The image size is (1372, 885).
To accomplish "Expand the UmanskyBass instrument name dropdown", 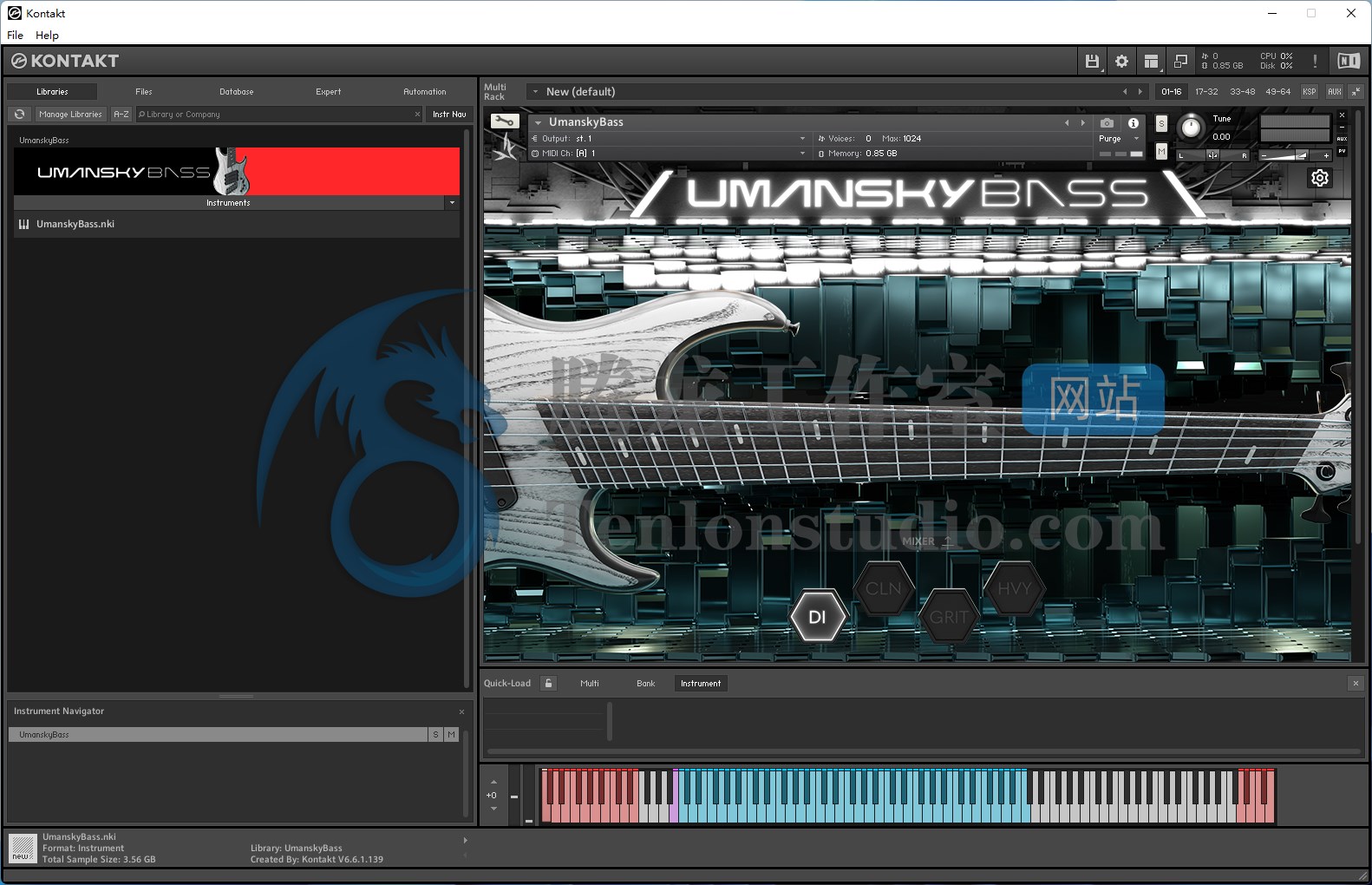I will click(539, 122).
